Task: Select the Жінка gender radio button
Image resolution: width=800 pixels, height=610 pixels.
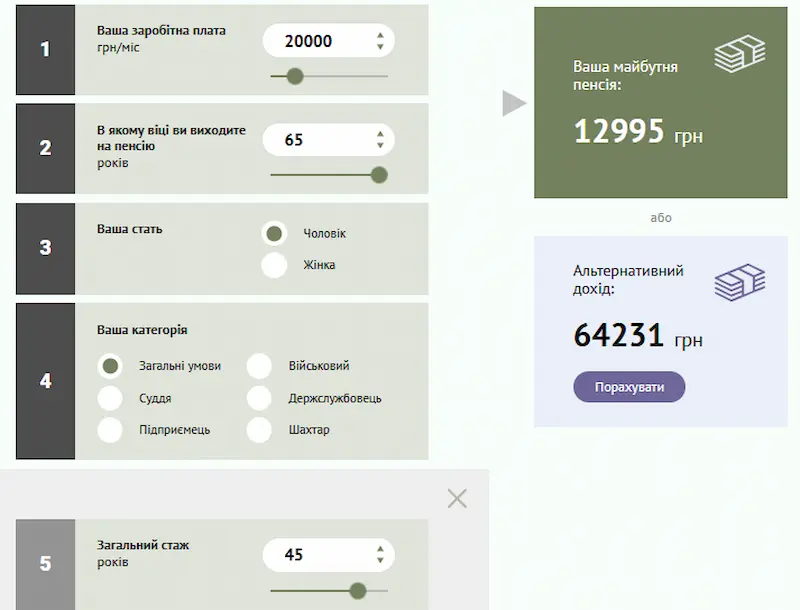Action: [274, 265]
